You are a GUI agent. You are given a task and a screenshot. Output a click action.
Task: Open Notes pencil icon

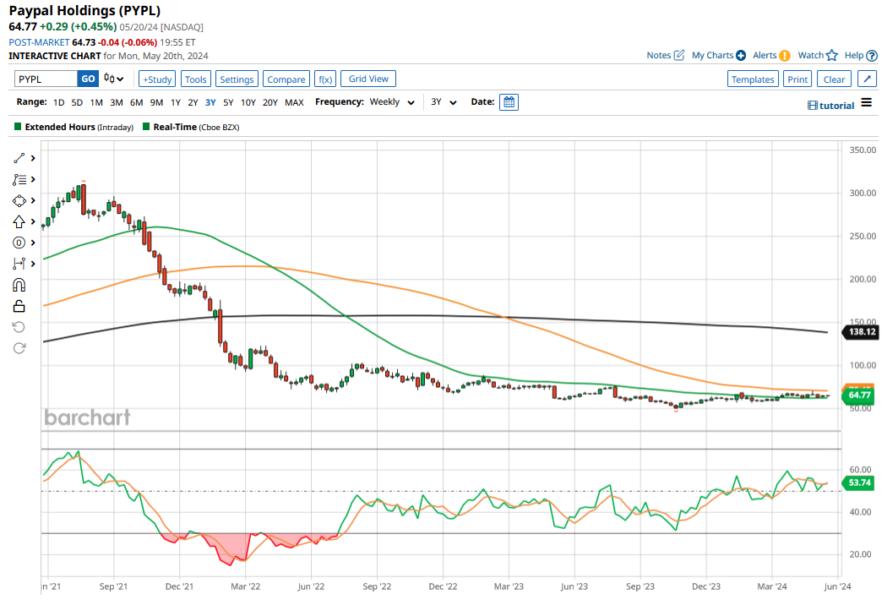tap(679, 55)
